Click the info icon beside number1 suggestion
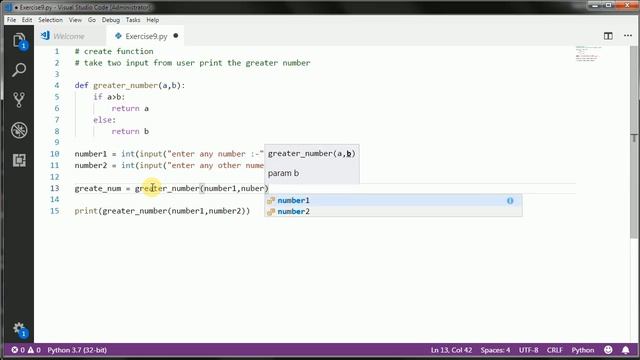Viewport: 640px width, 360px height. click(x=510, y=200)
